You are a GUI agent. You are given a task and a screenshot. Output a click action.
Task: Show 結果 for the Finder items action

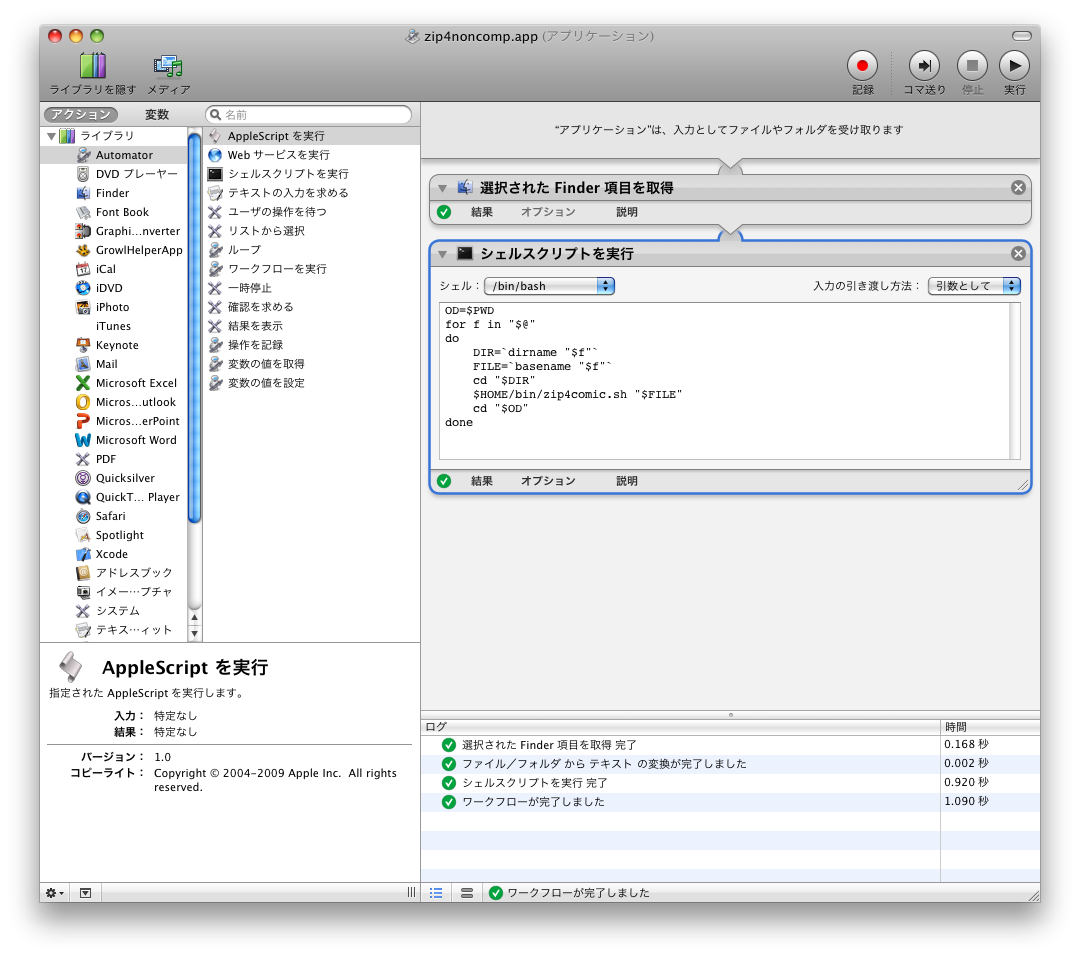(481, 212)
